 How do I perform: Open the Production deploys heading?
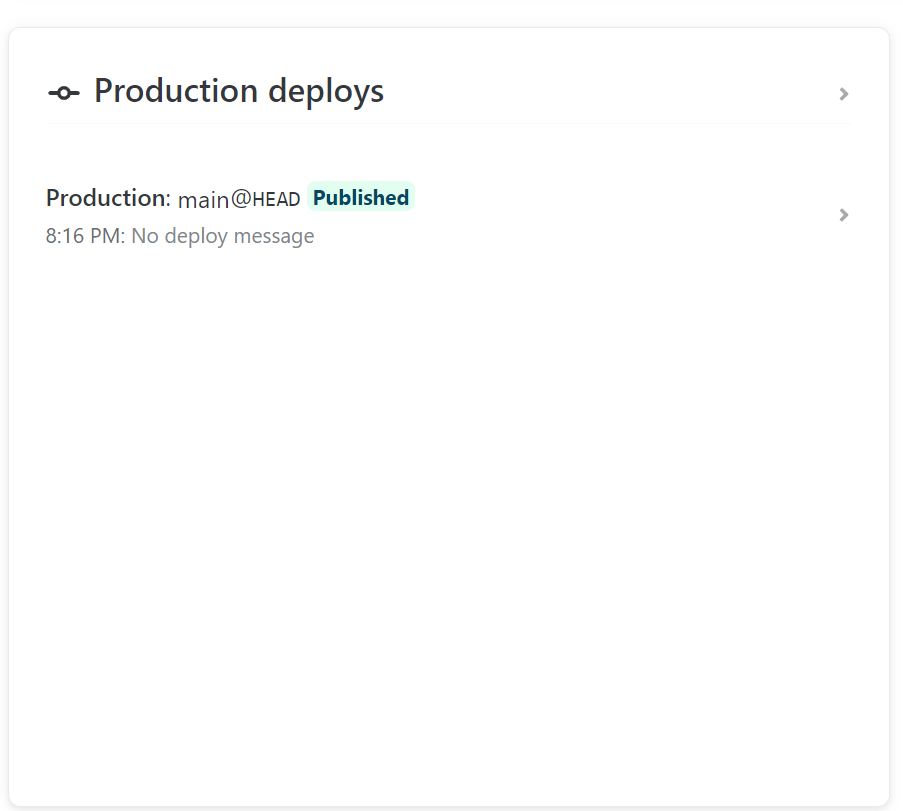coord(238,91)
